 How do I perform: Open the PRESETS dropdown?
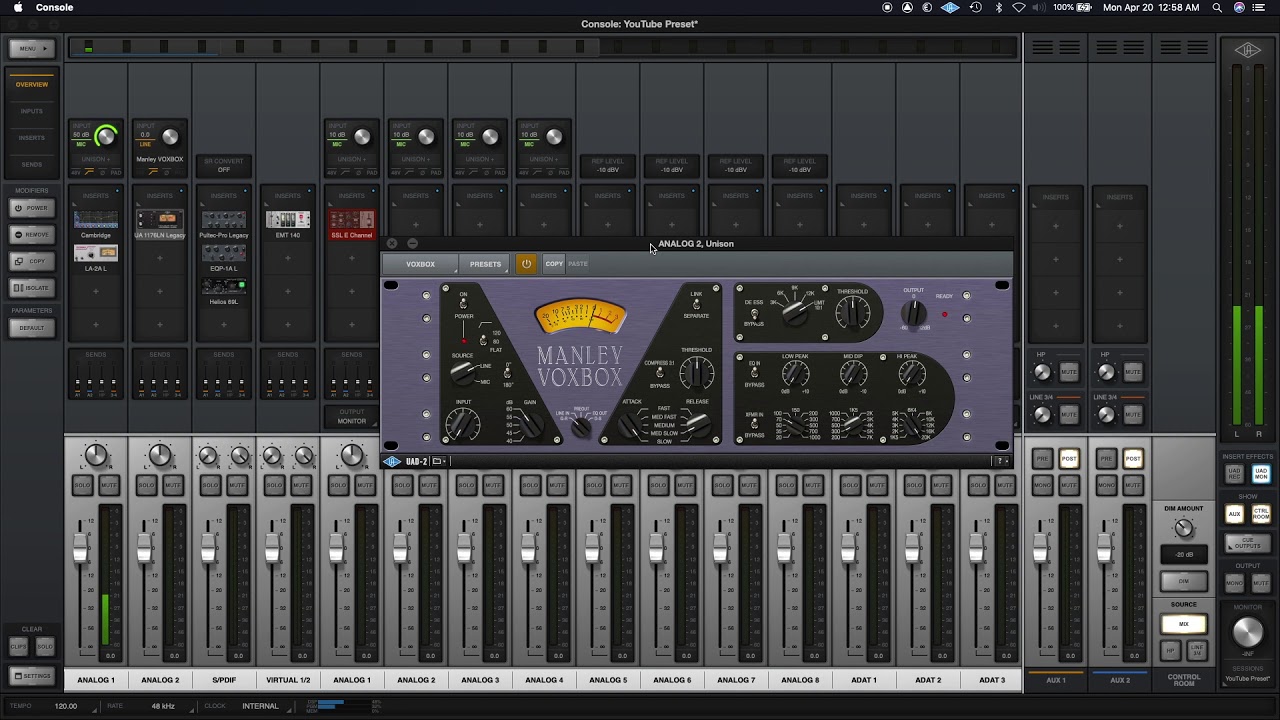click(486, 264)
